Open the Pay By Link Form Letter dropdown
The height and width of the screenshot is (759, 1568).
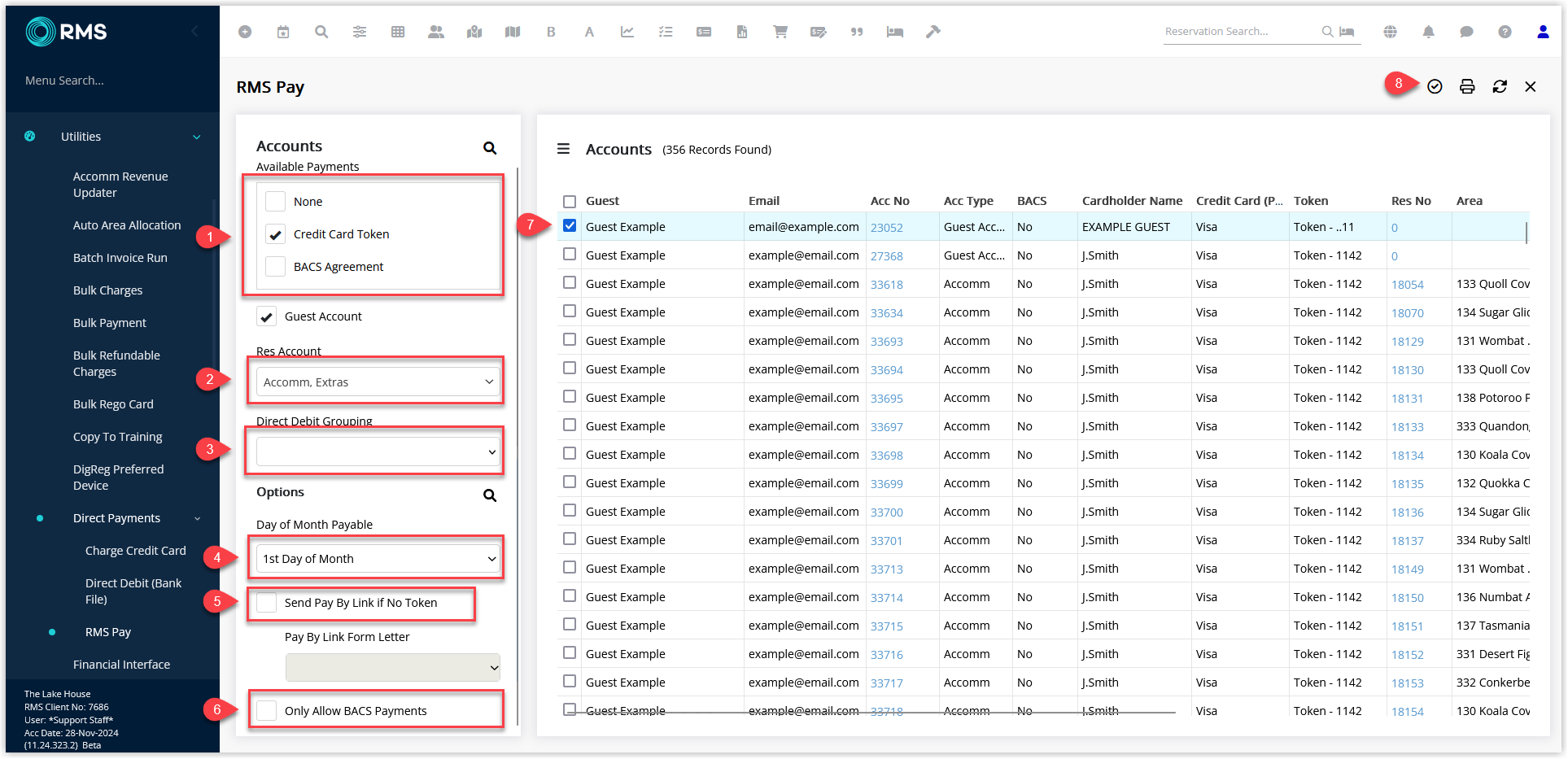point(393,667)
